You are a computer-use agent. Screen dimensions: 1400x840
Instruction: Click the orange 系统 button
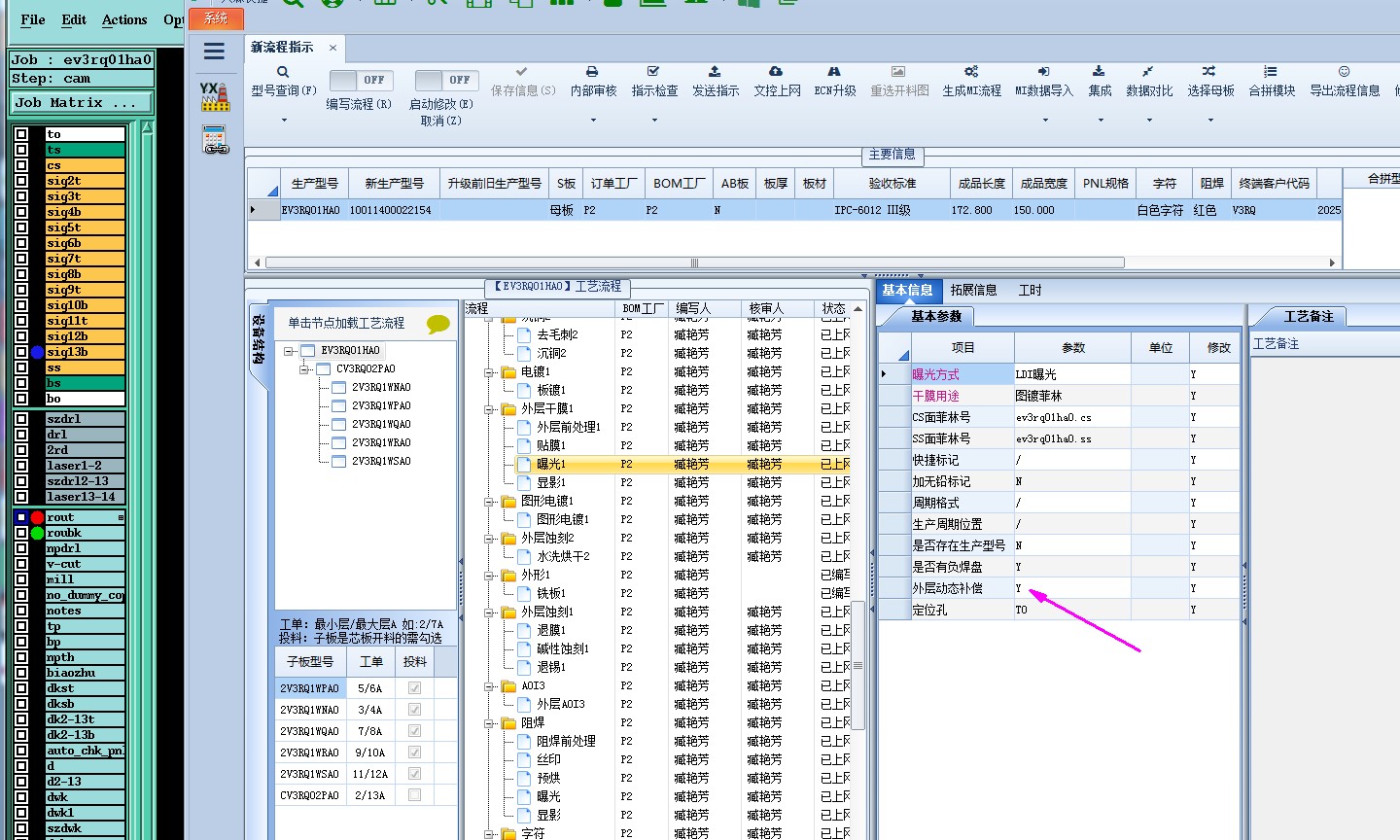click(x=216, y=18)
